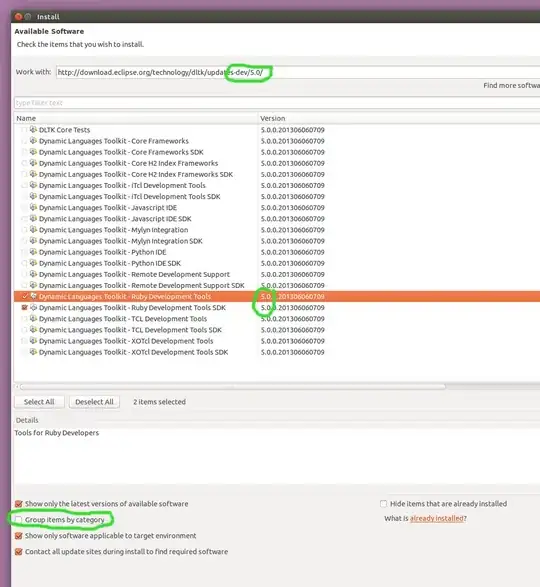Screen dimensions: 540x587
Task: Uncheck Ruby Development Tools SDK checkbox
Action: pyautogui.click(x=25, y=308)
